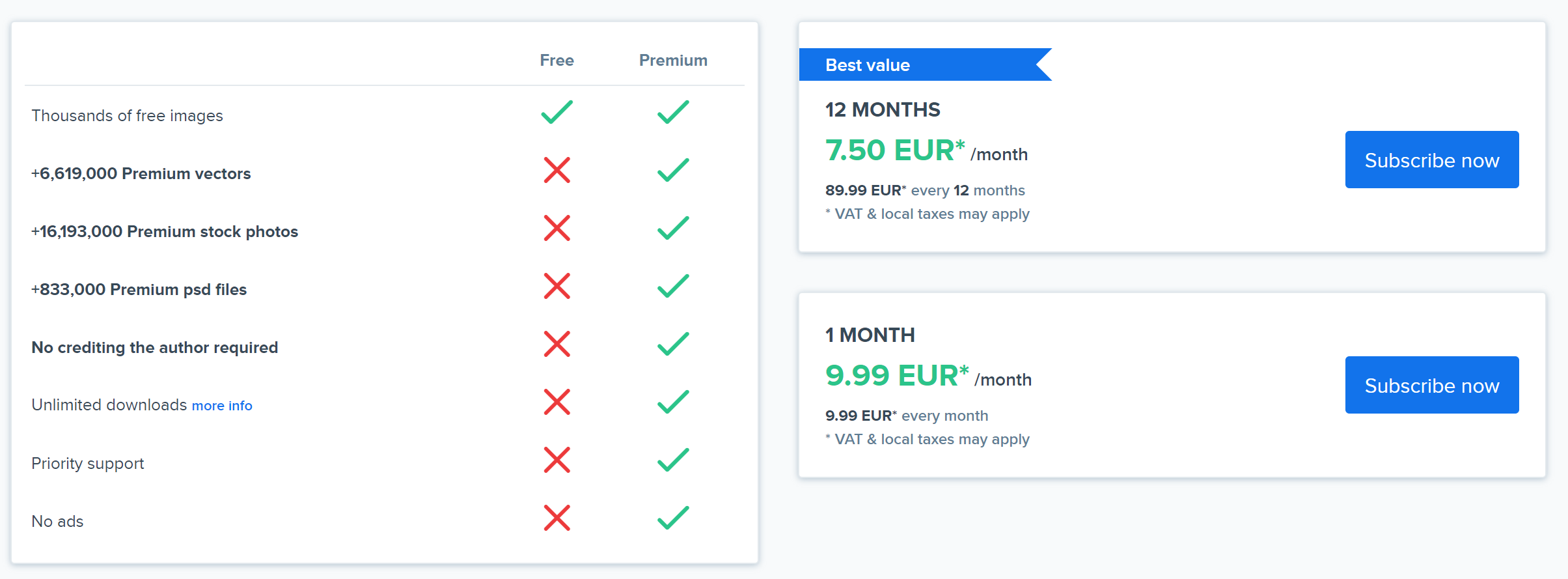Click the red X in Free Unlimited downloads row
Image resolution: width=1568 pixels, height=579 pixels.
click(557, 402)
